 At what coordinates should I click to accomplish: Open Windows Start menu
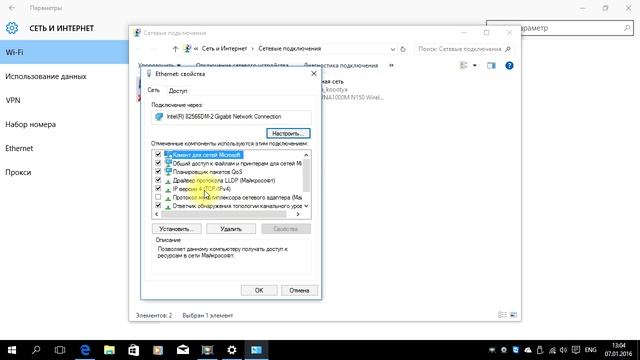pos(12,350)
